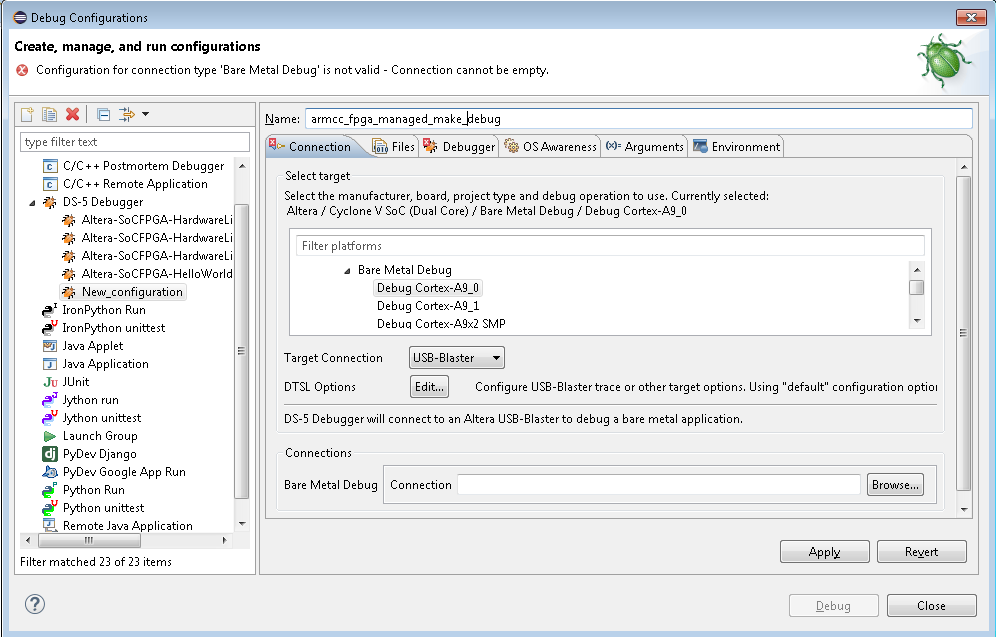Click the IronPython unittest icon
Screen dimensions: 996x637
pos(50,328)
